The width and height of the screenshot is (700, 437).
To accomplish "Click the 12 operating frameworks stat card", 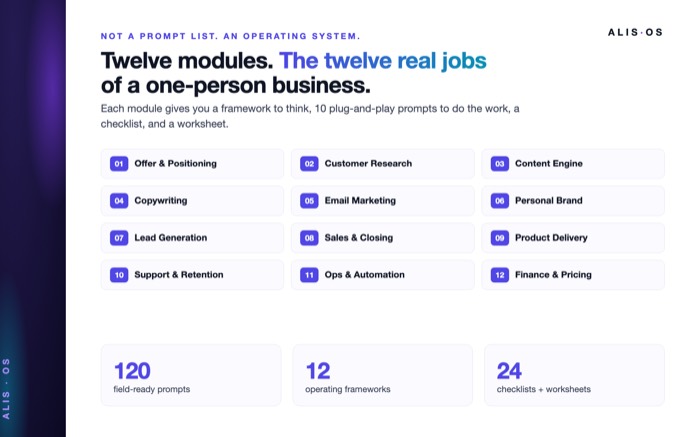I will [x=383, y=375].
